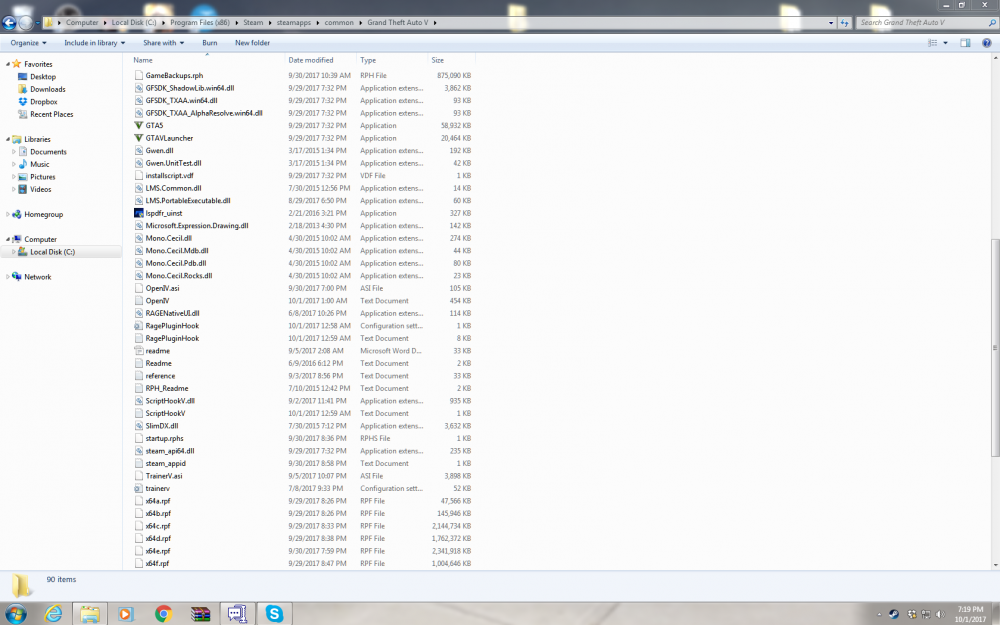Click the change view icon

pos(932,43)
